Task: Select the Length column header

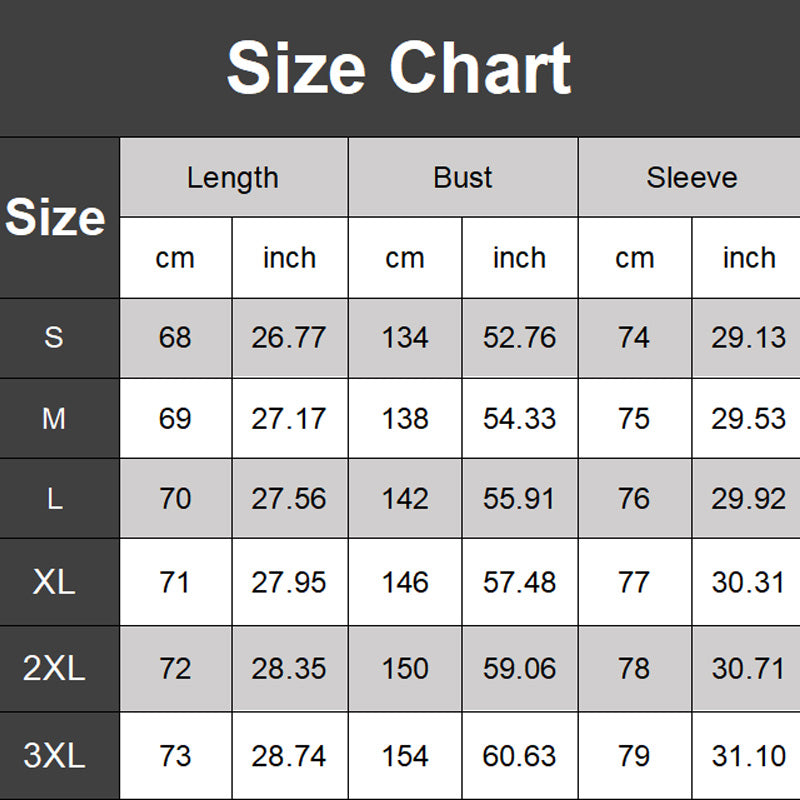Action: coord(233,178)
